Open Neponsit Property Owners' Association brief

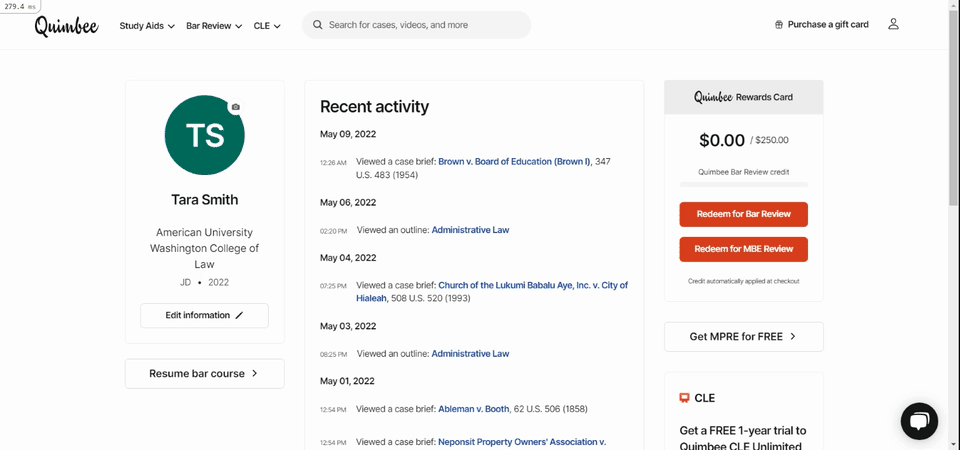click(522, 442)
